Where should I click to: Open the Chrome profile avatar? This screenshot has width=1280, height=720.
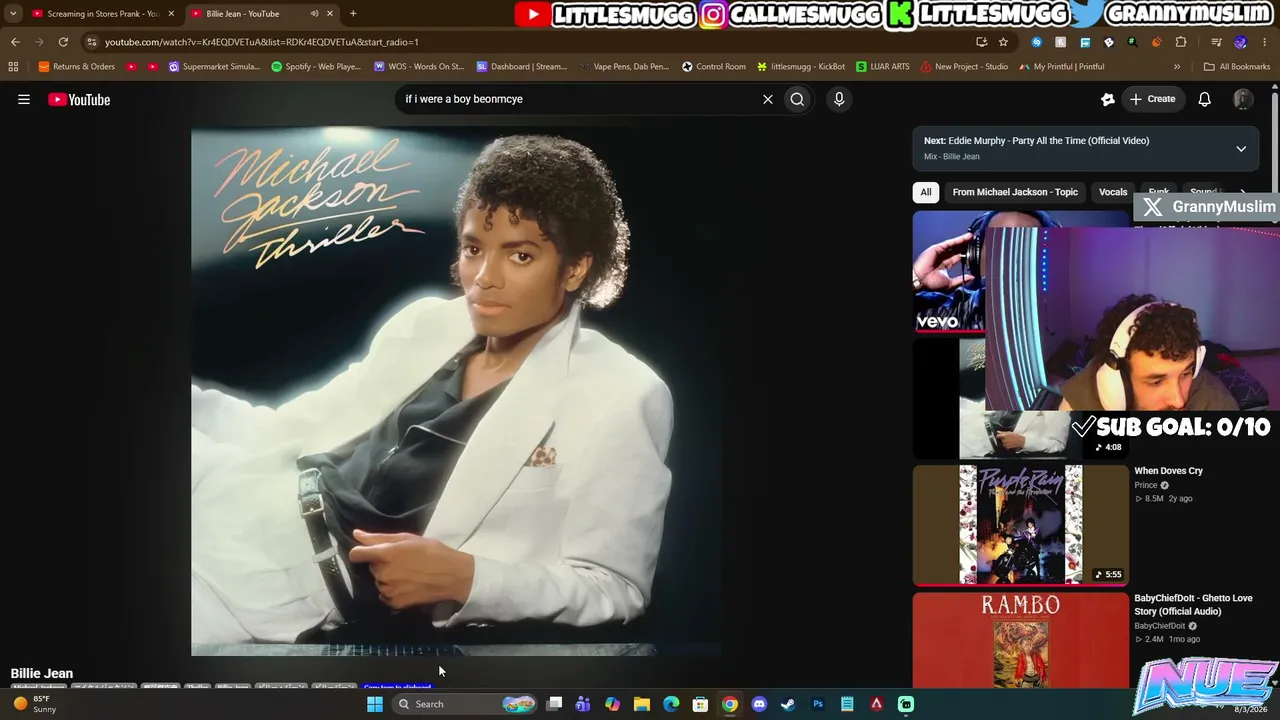[x=1241, y=42]
